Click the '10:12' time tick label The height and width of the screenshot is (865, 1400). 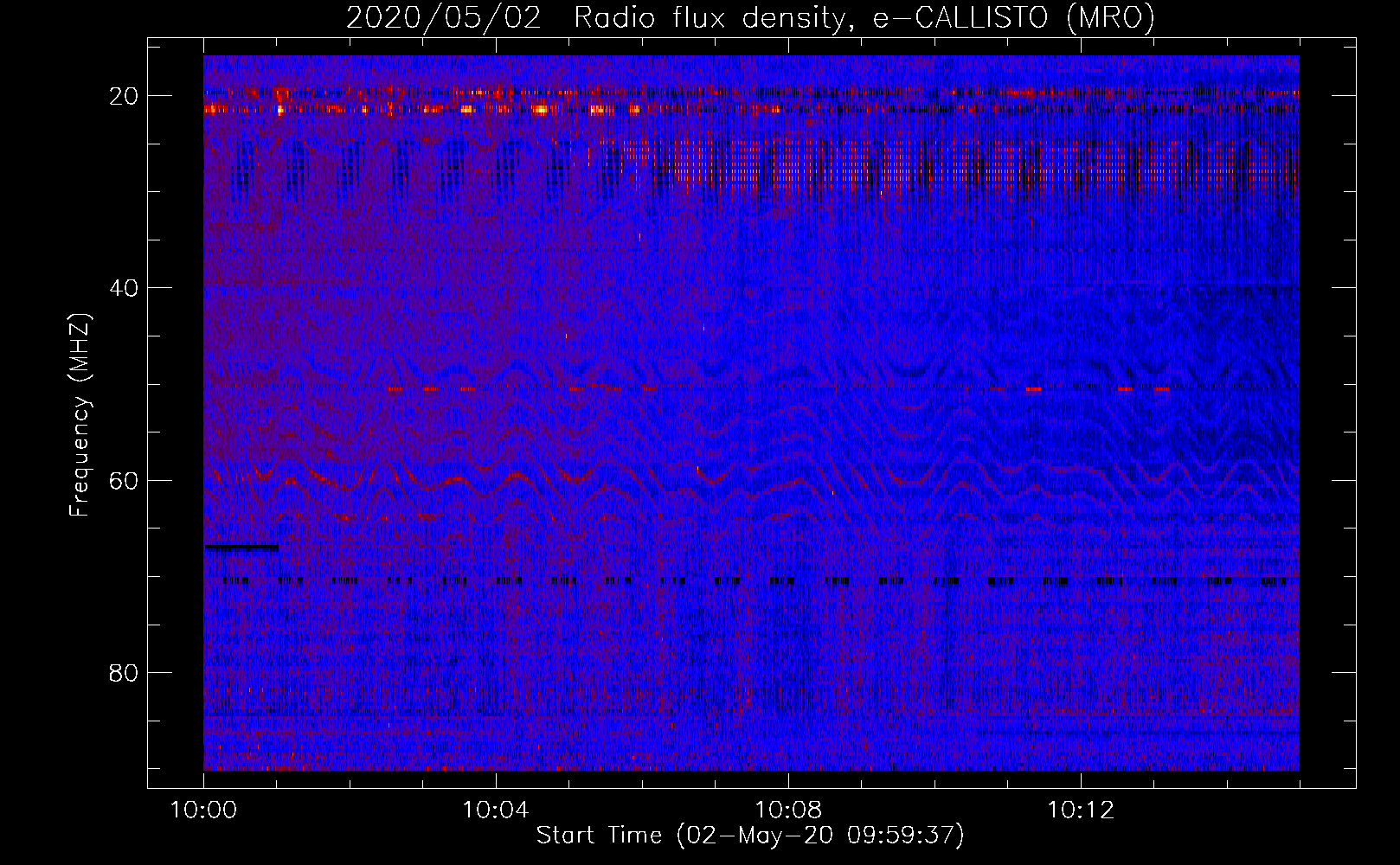(1081, 811)
